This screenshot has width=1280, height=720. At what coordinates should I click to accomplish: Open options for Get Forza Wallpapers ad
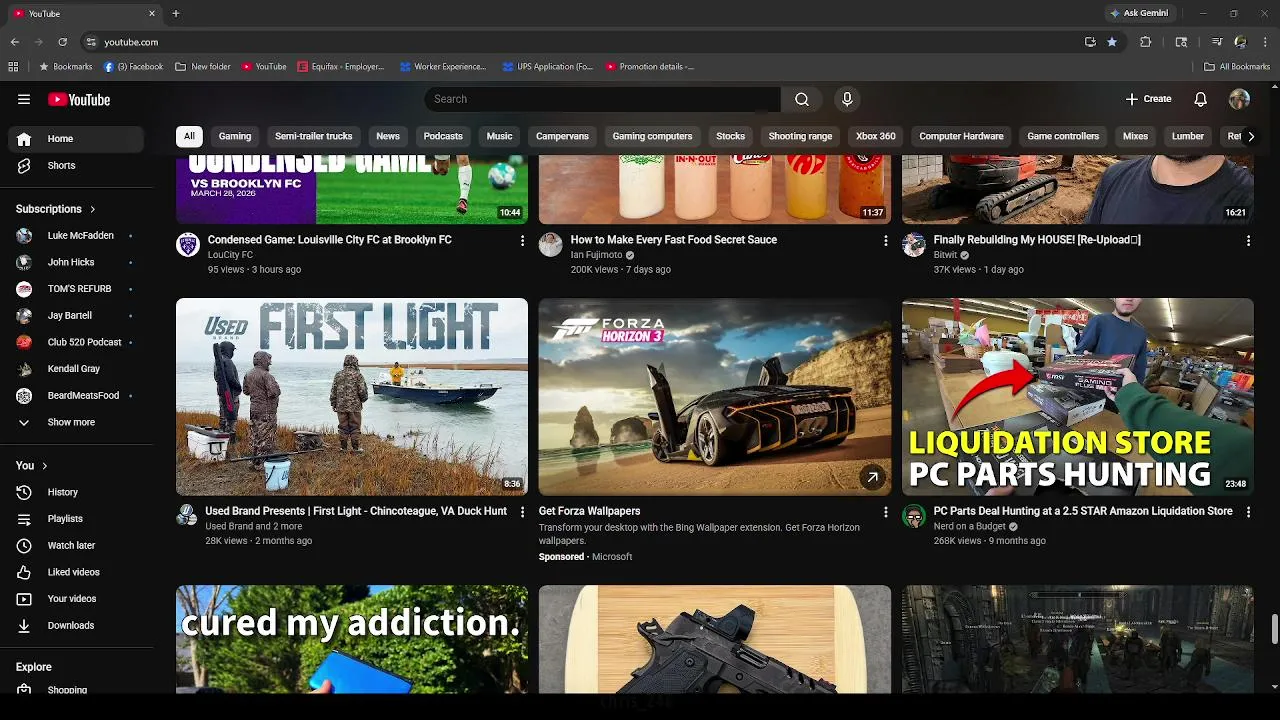[x=885, y=512]
